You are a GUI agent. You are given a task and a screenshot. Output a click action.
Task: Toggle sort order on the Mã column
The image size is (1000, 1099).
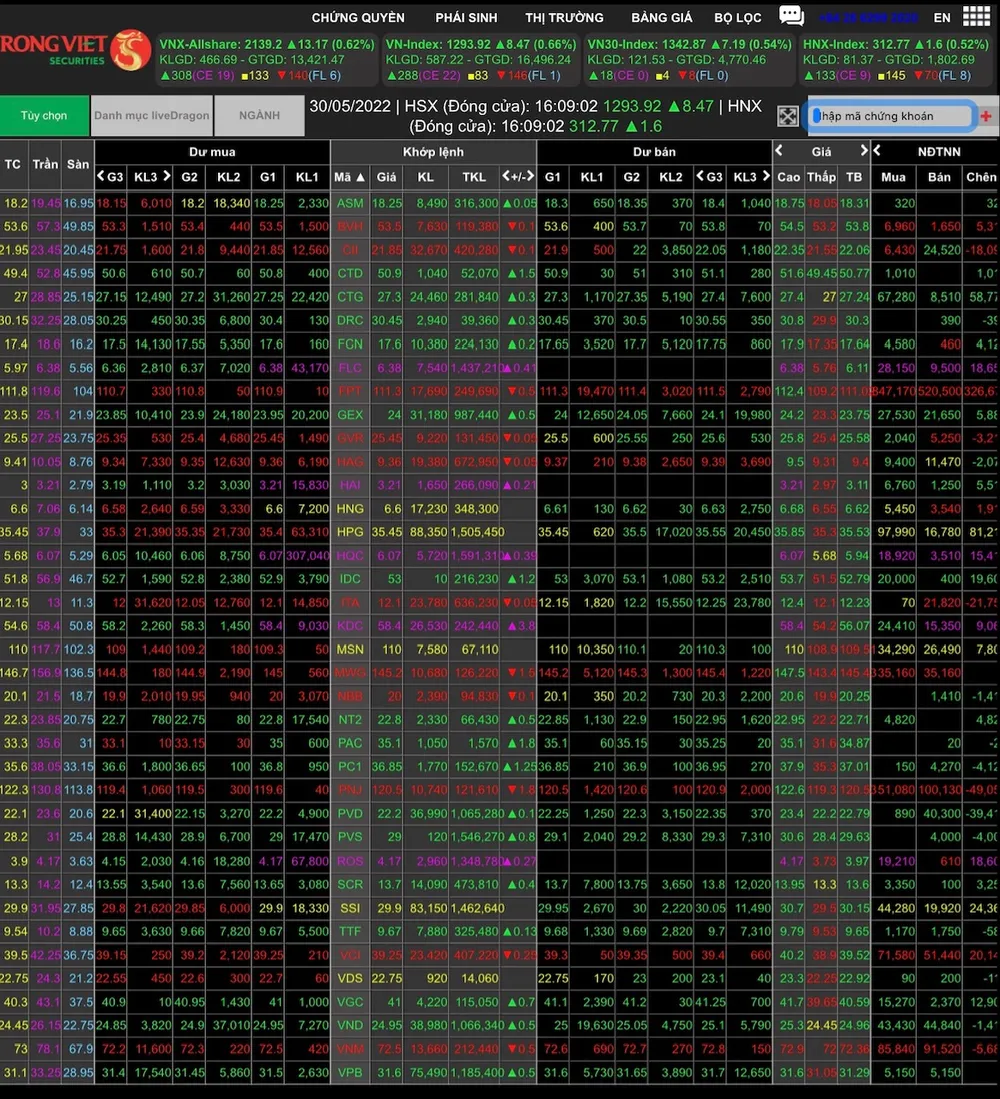click(x=349, y=177)
